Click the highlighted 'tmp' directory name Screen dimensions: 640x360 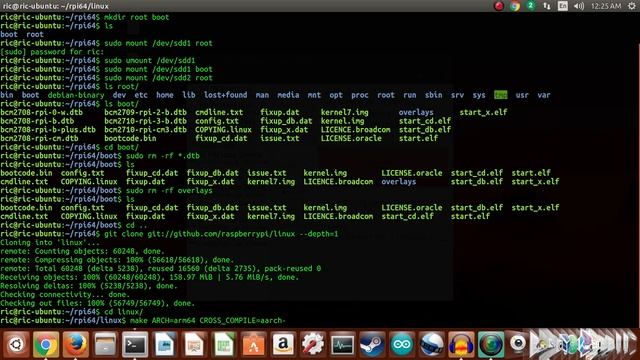point(500,95)
